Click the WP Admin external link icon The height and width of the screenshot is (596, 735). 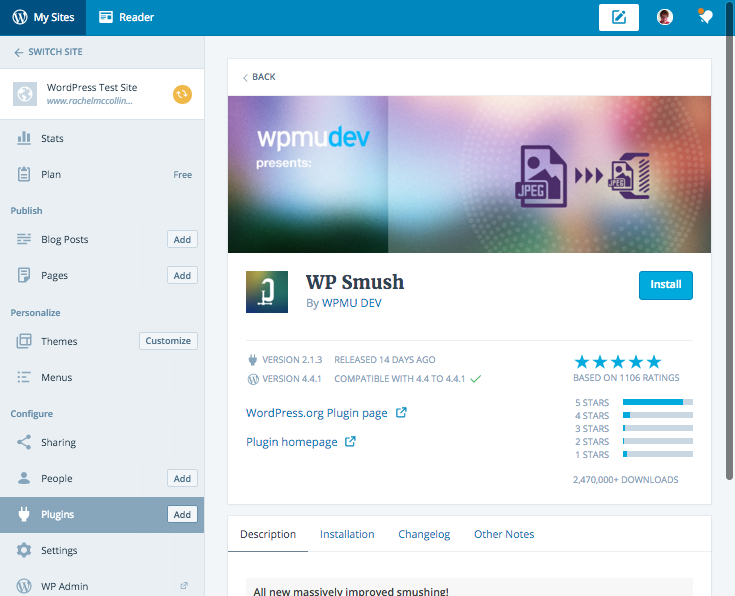click(x=184, y=586)
